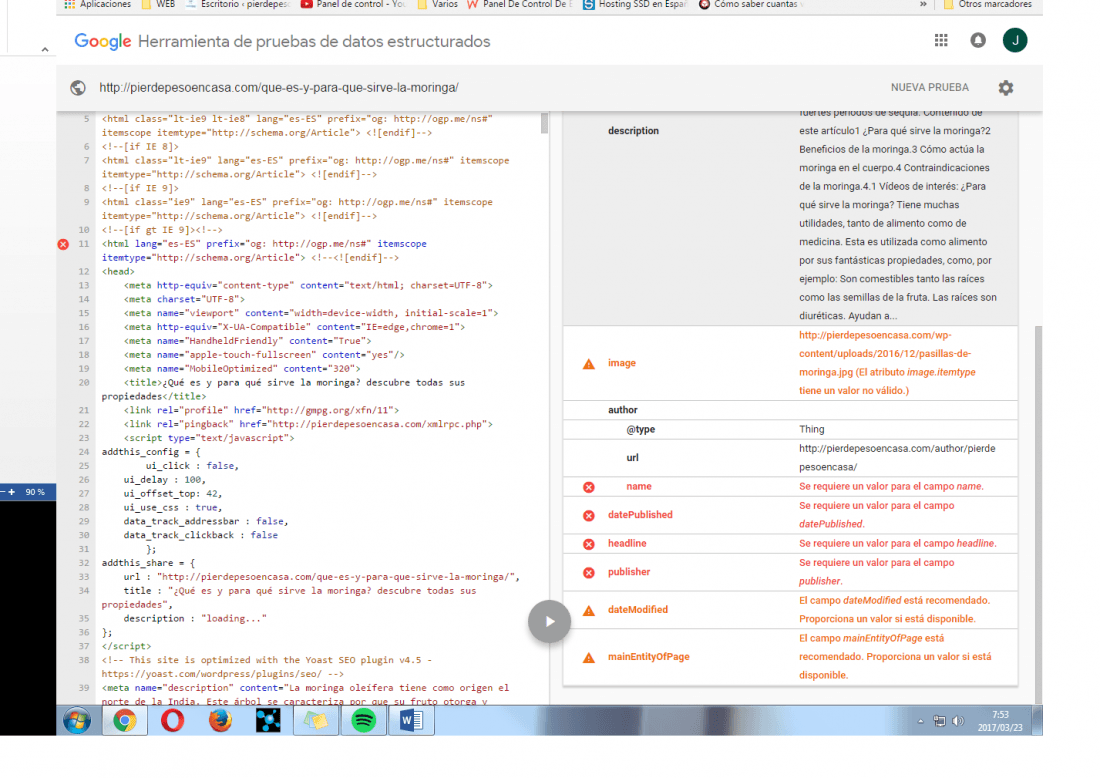Click the image URL pasillas-de-moringa.jpg link
The image size is (1100, 778).
(x=887, y=363)
